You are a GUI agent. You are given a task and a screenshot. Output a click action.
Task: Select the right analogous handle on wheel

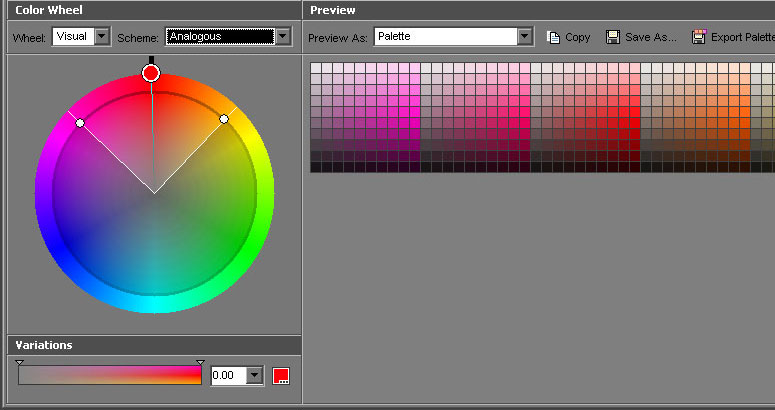[x=224, y=119]
